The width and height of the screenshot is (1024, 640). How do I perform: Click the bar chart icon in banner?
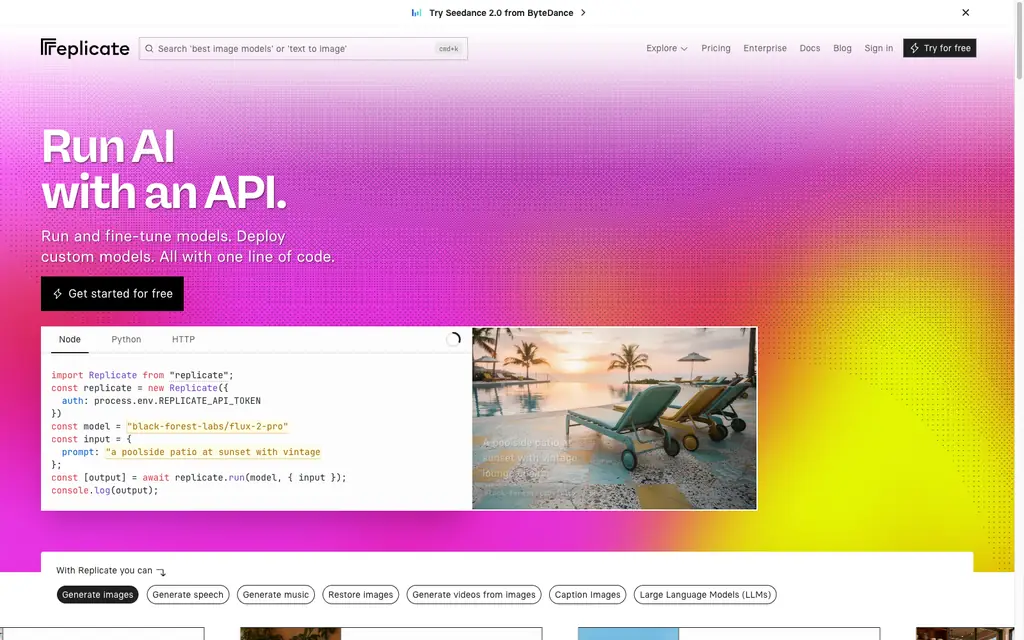point(416,12)
